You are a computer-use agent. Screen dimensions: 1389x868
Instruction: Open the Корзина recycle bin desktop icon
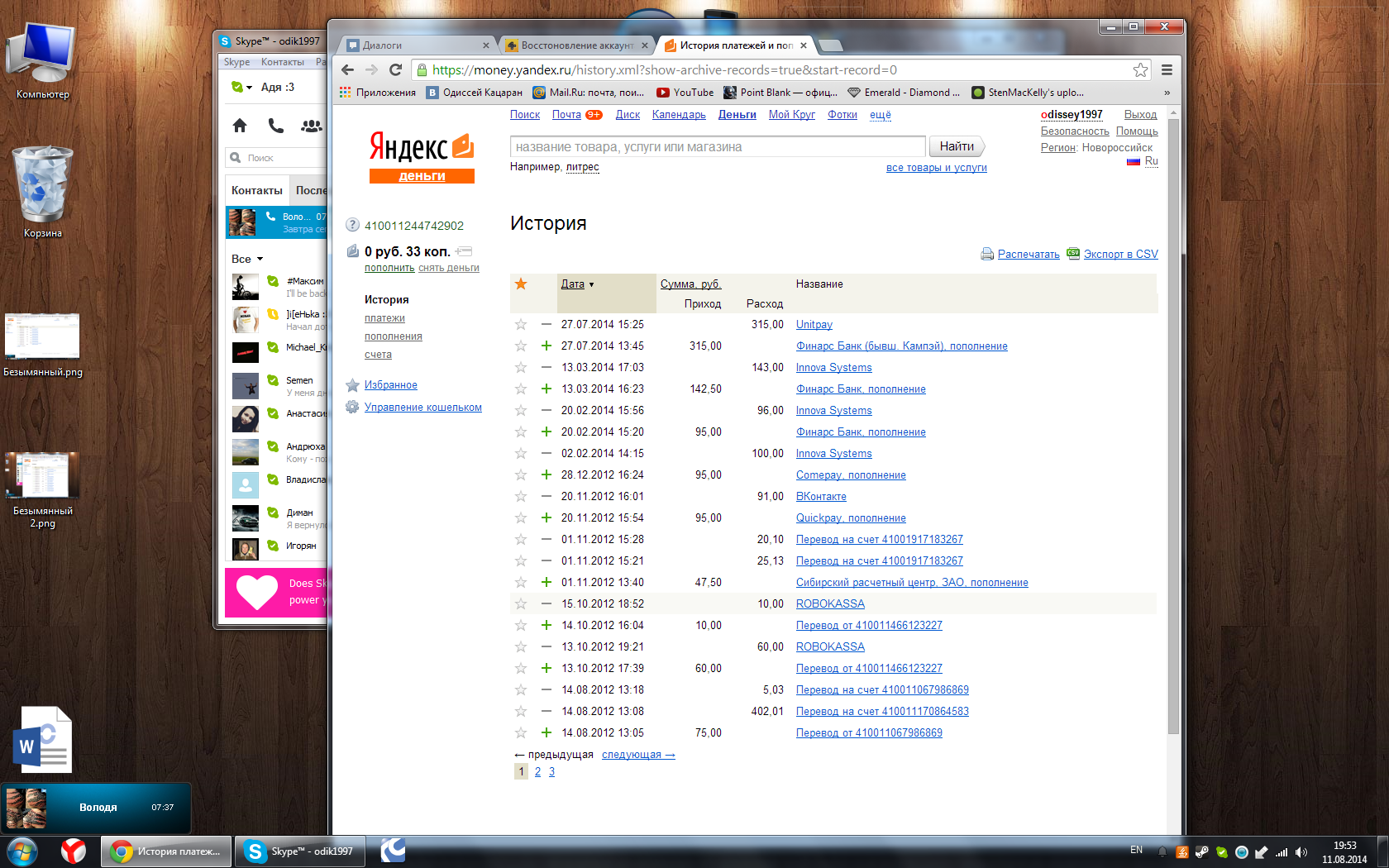[43, 192]
